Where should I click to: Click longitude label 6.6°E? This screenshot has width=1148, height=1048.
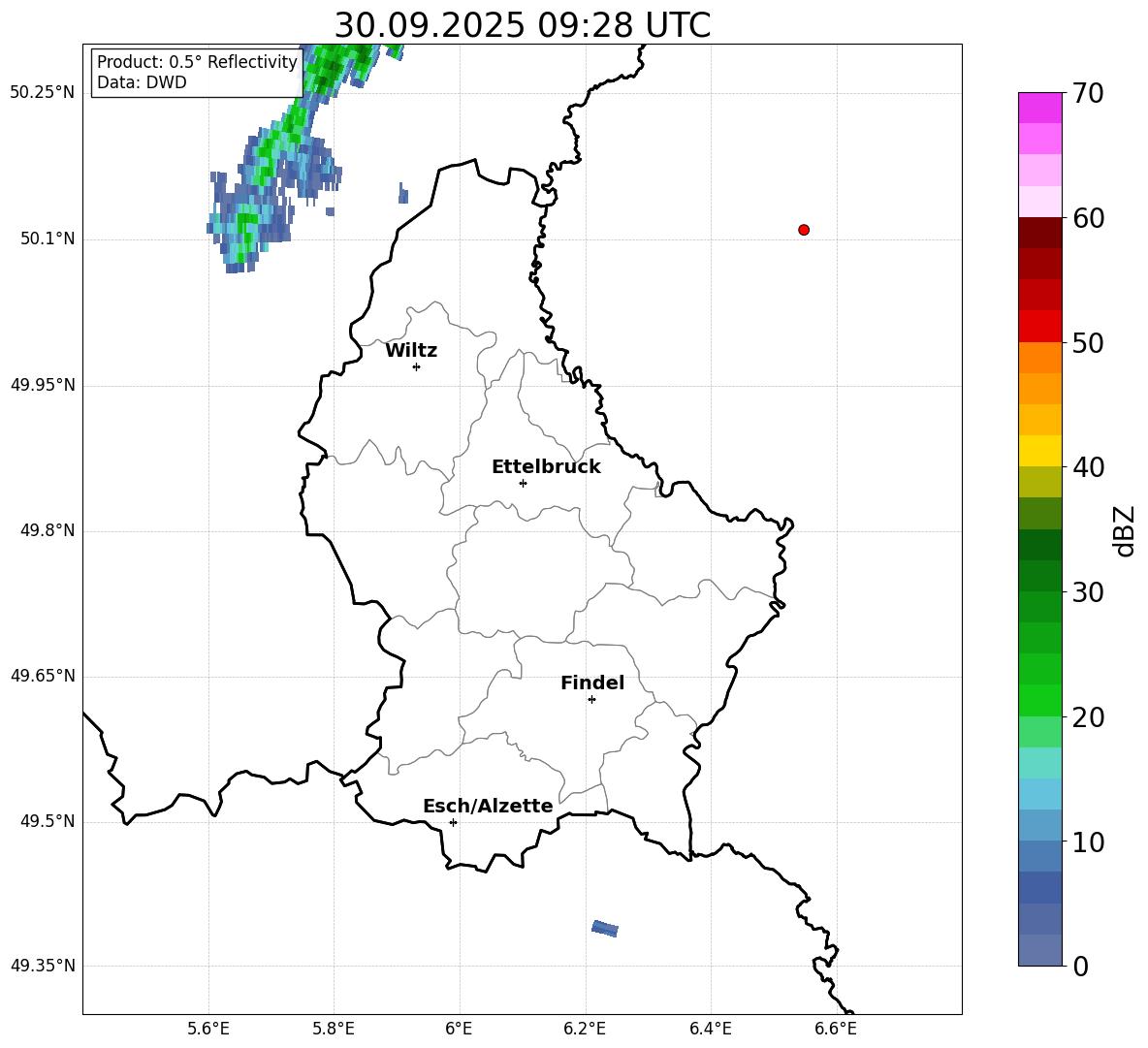(836, 1029)
